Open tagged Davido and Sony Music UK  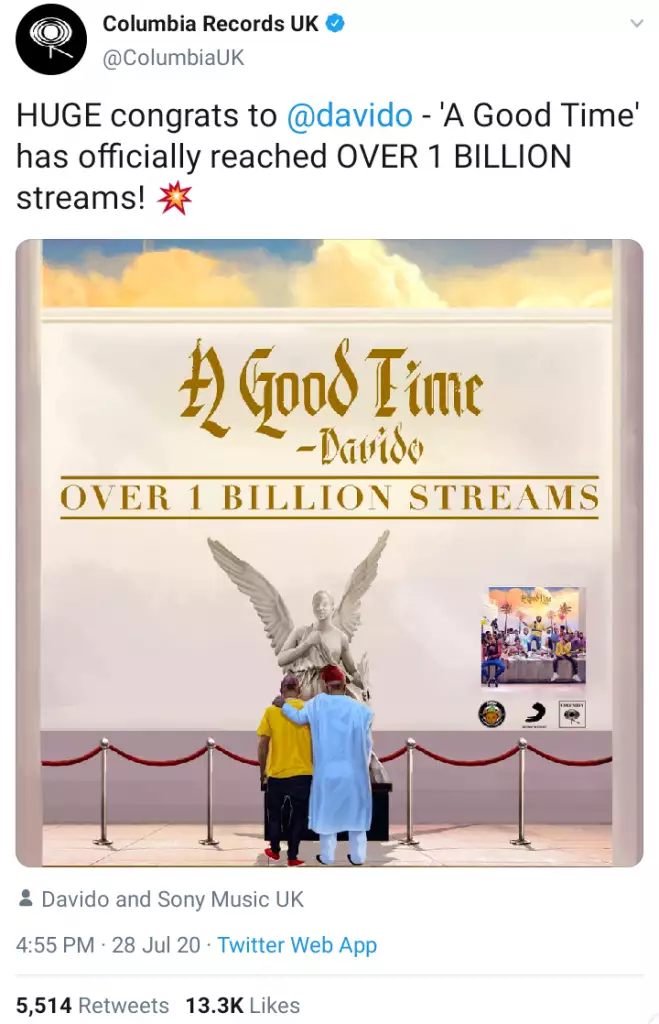pyautogui.click(x=172, y=899)
